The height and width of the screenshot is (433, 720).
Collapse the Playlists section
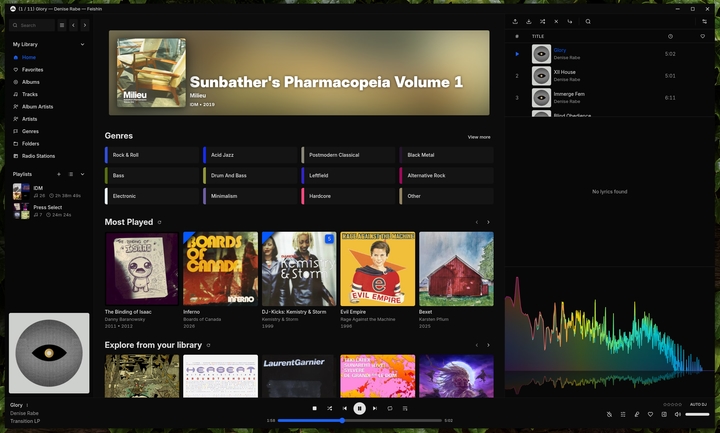point(83,174)
